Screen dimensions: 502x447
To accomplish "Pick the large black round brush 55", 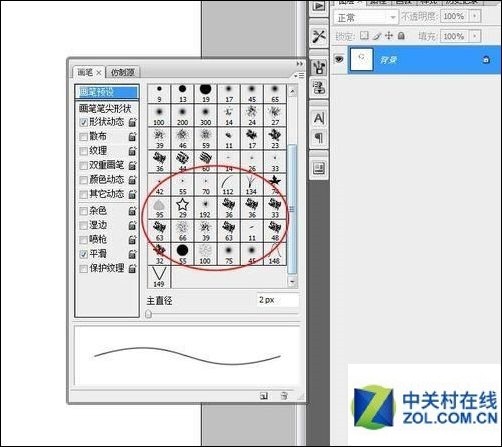I will [x=182, y=254].
